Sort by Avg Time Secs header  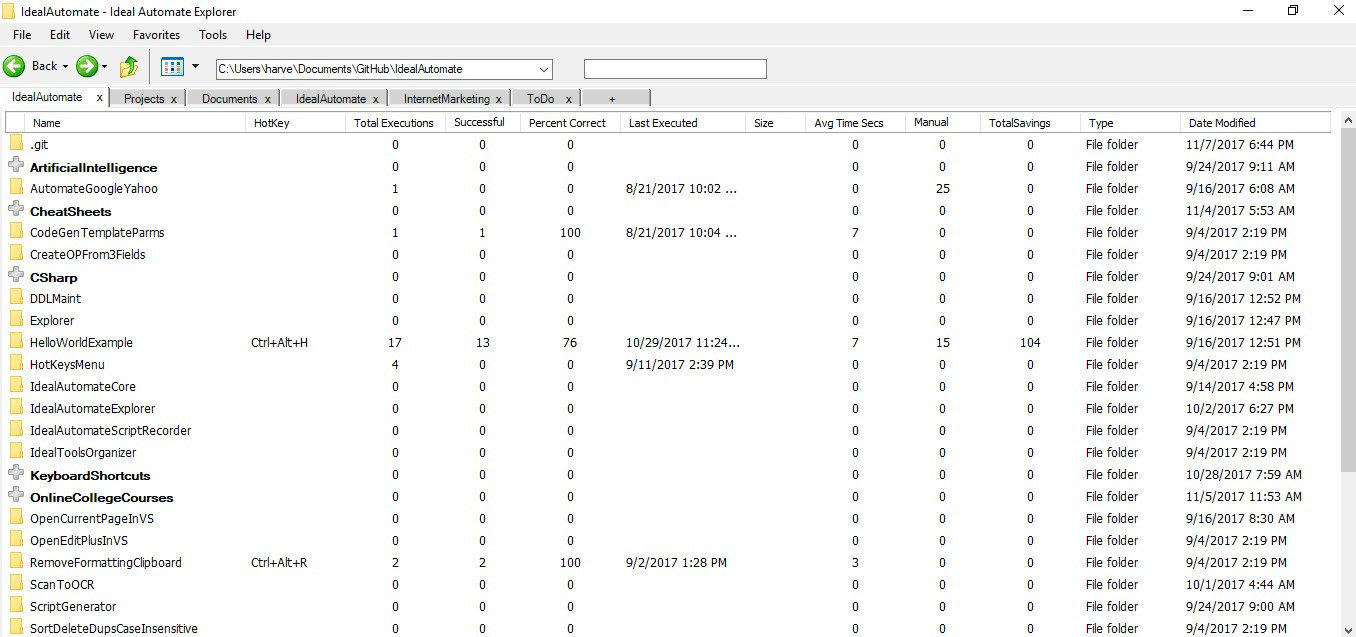pos(855,123)
